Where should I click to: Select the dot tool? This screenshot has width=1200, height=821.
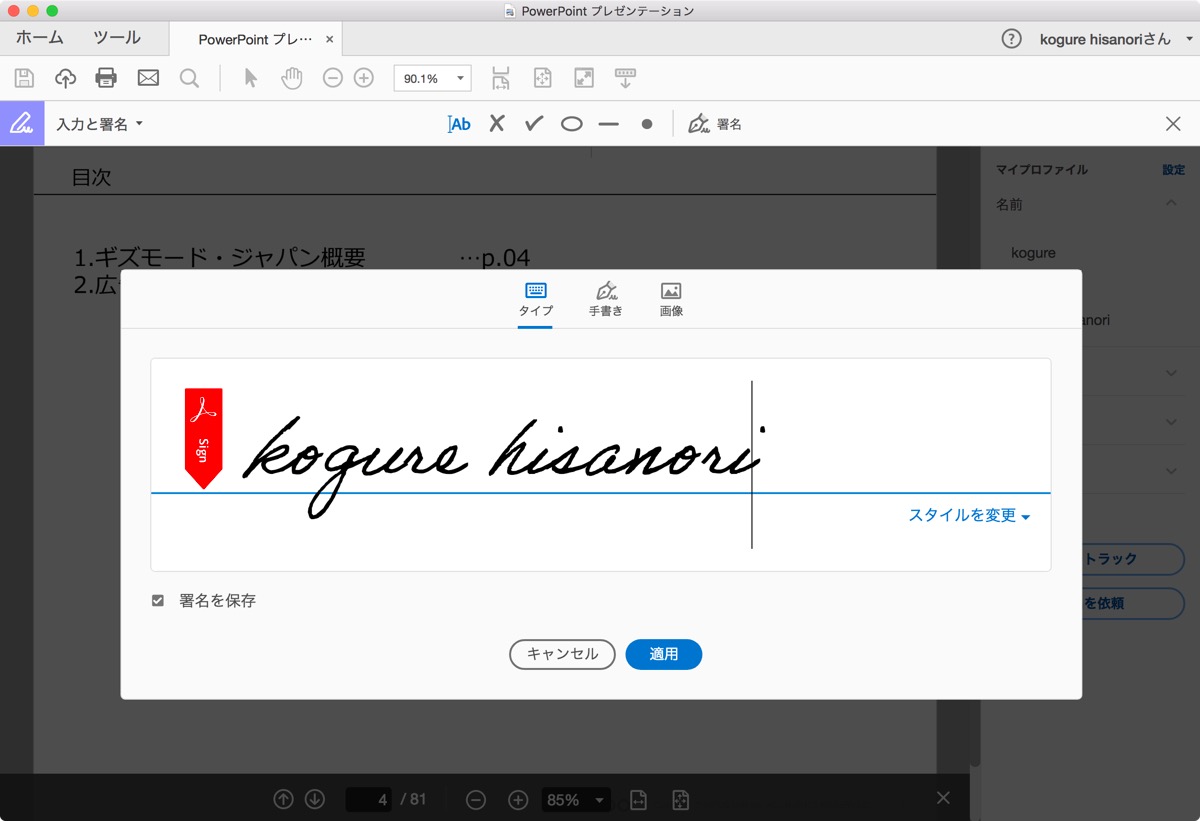647,124
